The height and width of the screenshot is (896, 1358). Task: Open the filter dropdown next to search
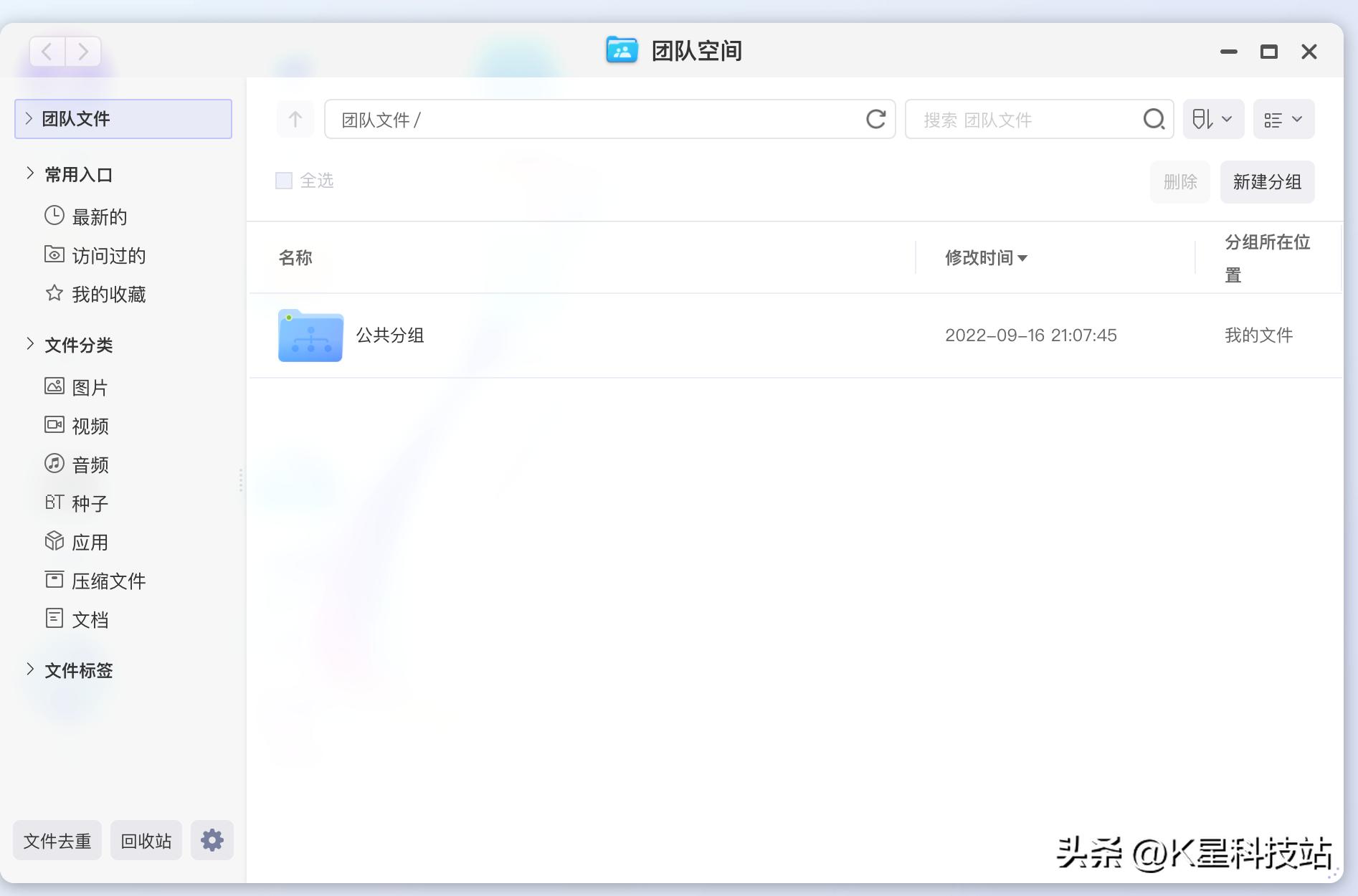click(1212, 118)
